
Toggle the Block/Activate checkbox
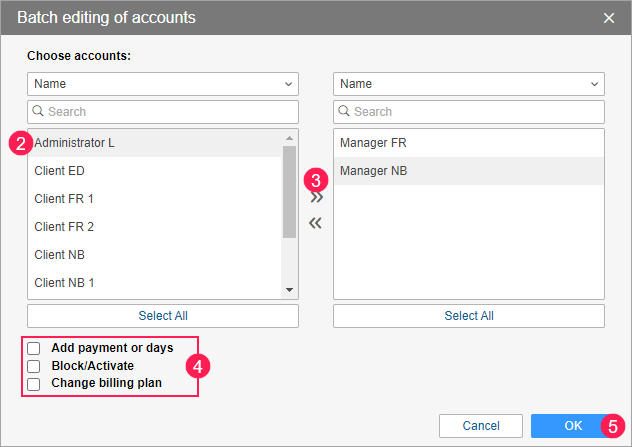(34, 366)
